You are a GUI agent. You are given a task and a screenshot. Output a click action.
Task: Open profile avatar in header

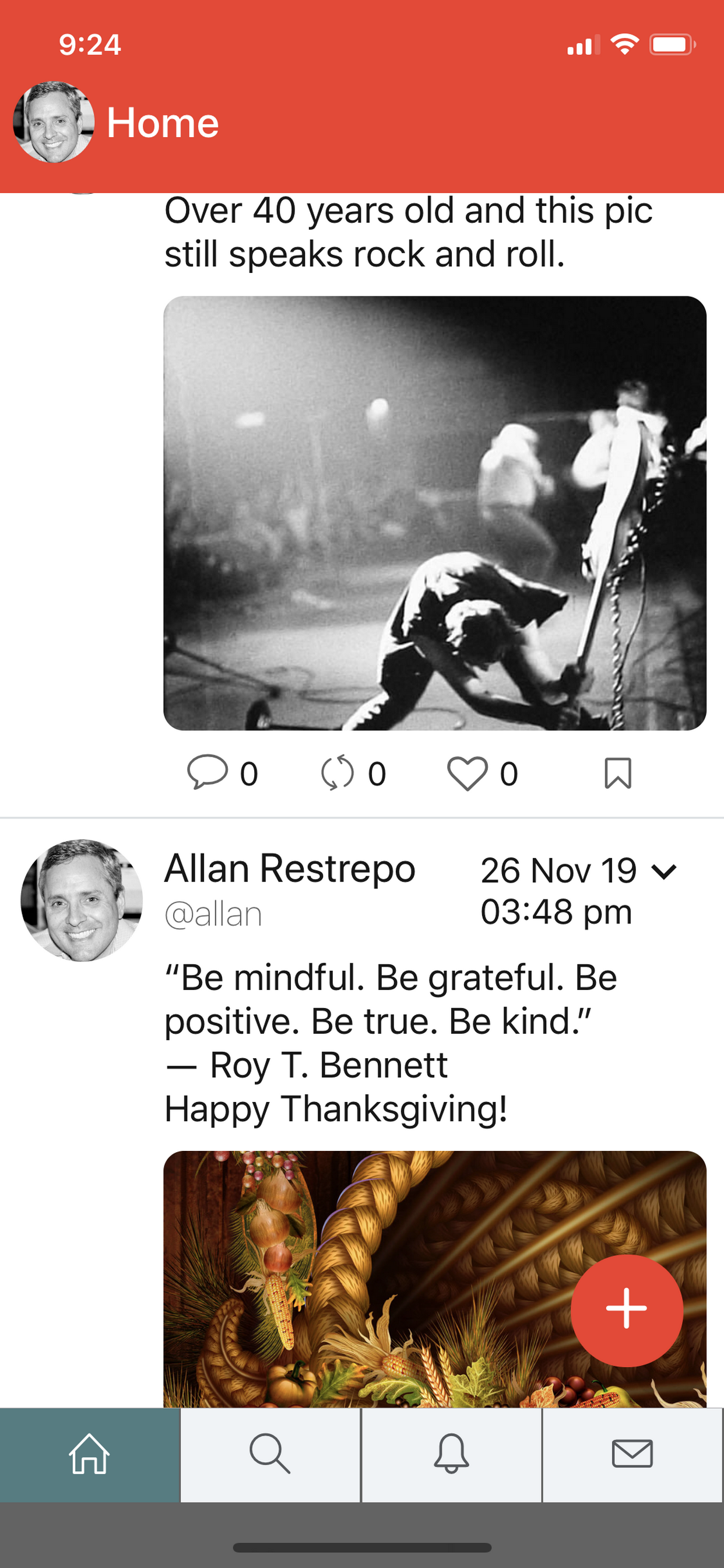click(54, 122)
